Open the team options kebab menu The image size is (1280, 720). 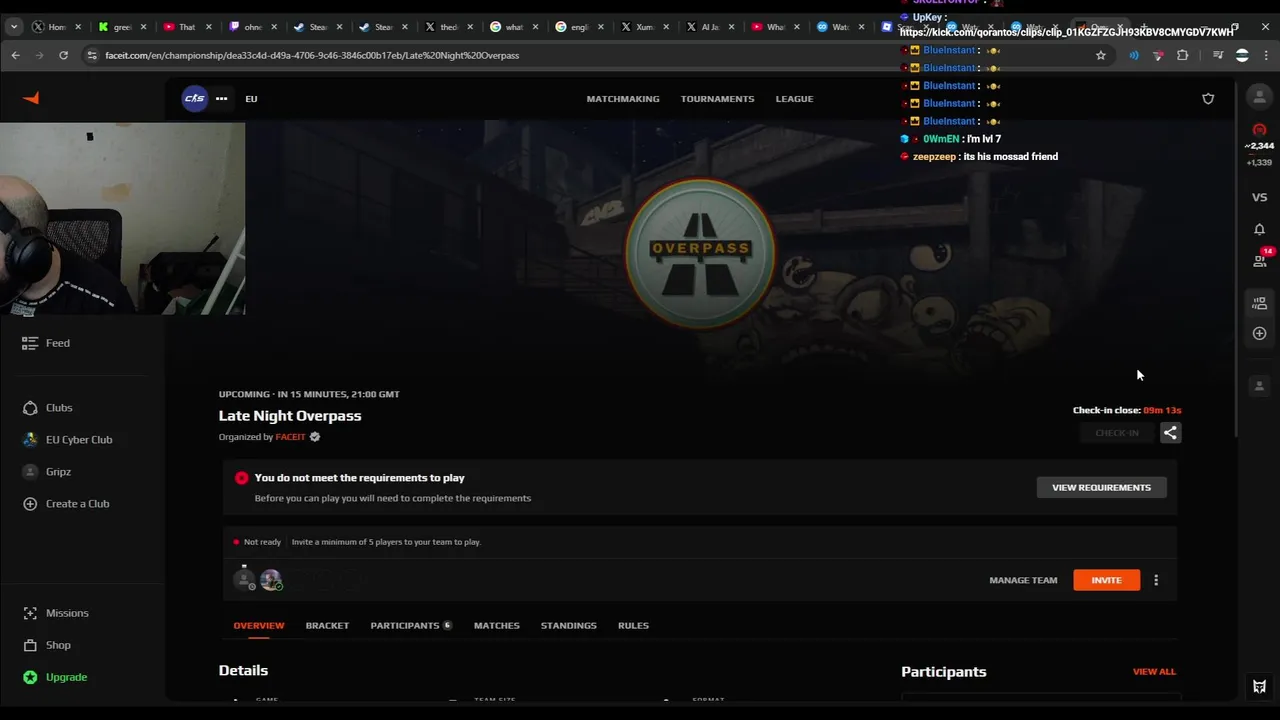(1156, 580)
